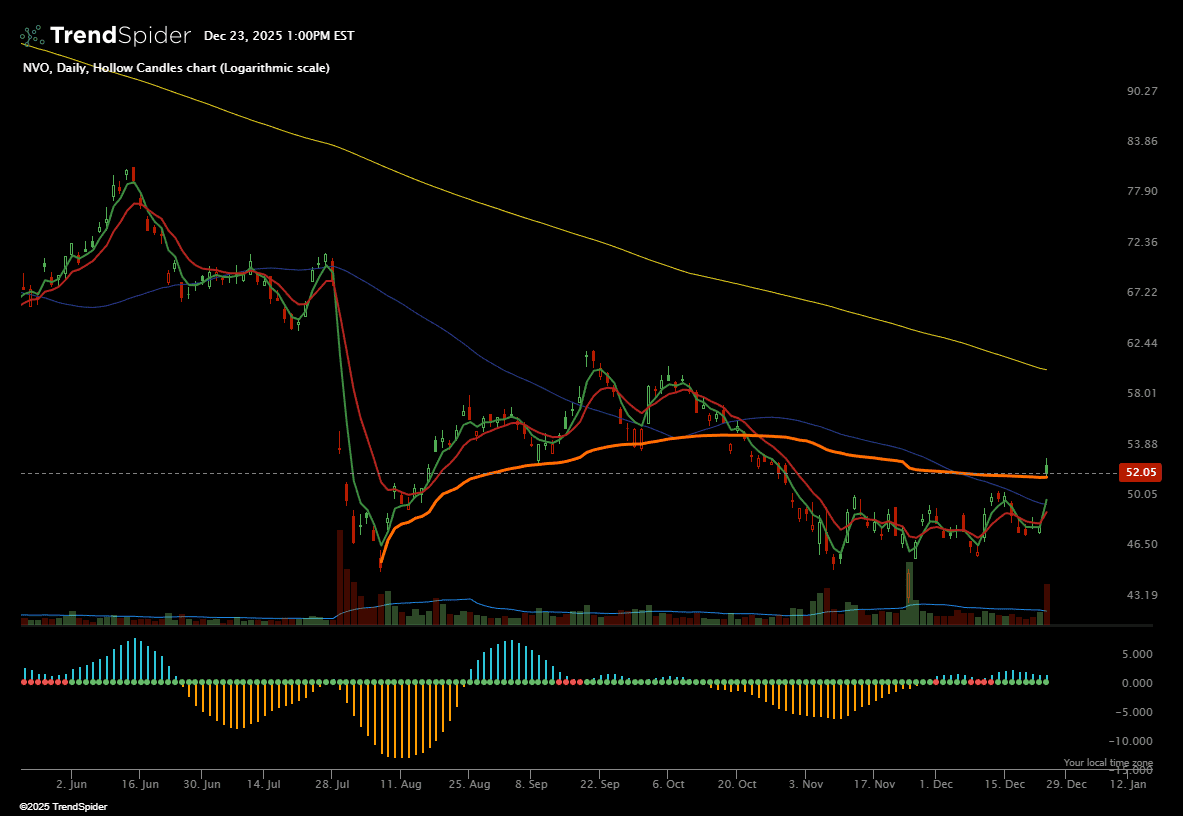The image size is (1183, 816).
Task: Click the ©2025 TrendSpider copyright notice
Action: click(63, 806)
